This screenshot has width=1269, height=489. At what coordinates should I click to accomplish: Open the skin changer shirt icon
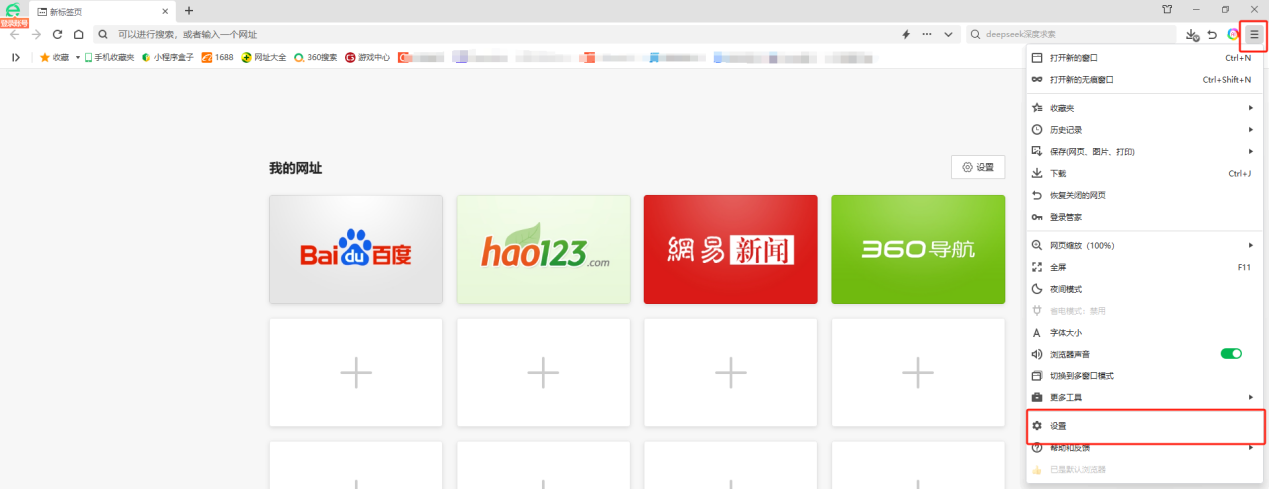pos(1167,10)
